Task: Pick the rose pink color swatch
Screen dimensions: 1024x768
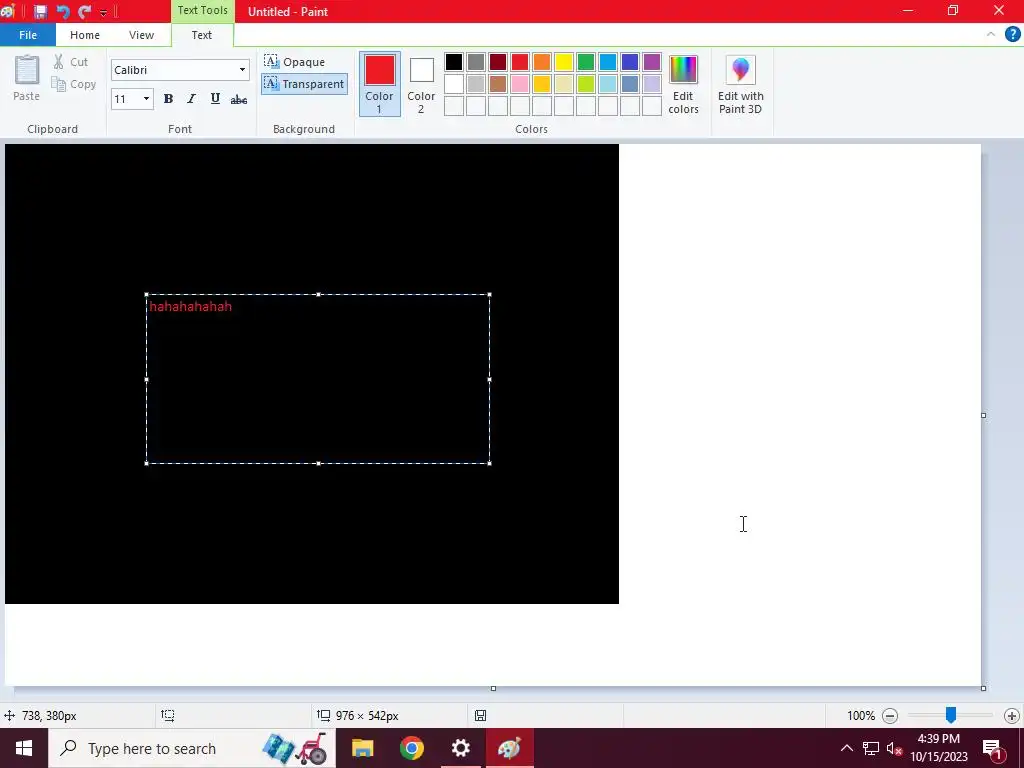Action: pos(520,84)
